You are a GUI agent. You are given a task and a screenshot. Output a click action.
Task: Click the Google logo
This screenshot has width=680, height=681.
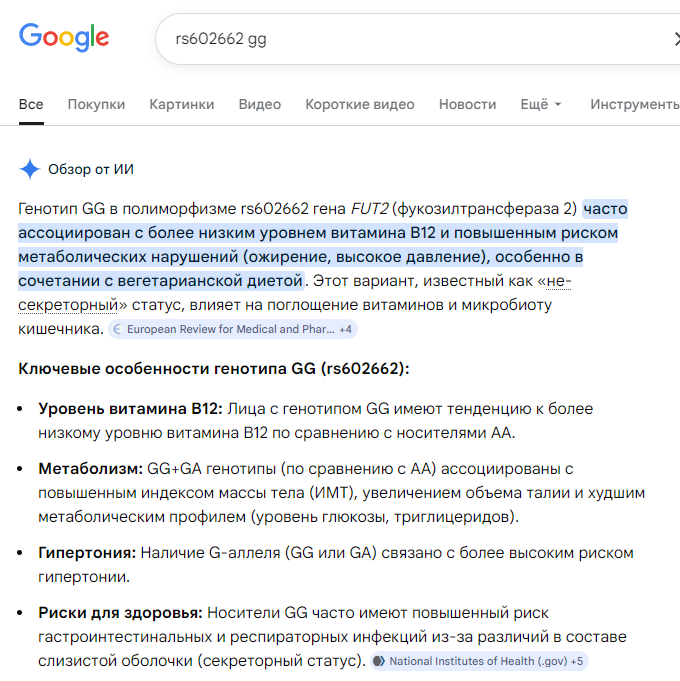pyautogui.click(x=64, y=37)
